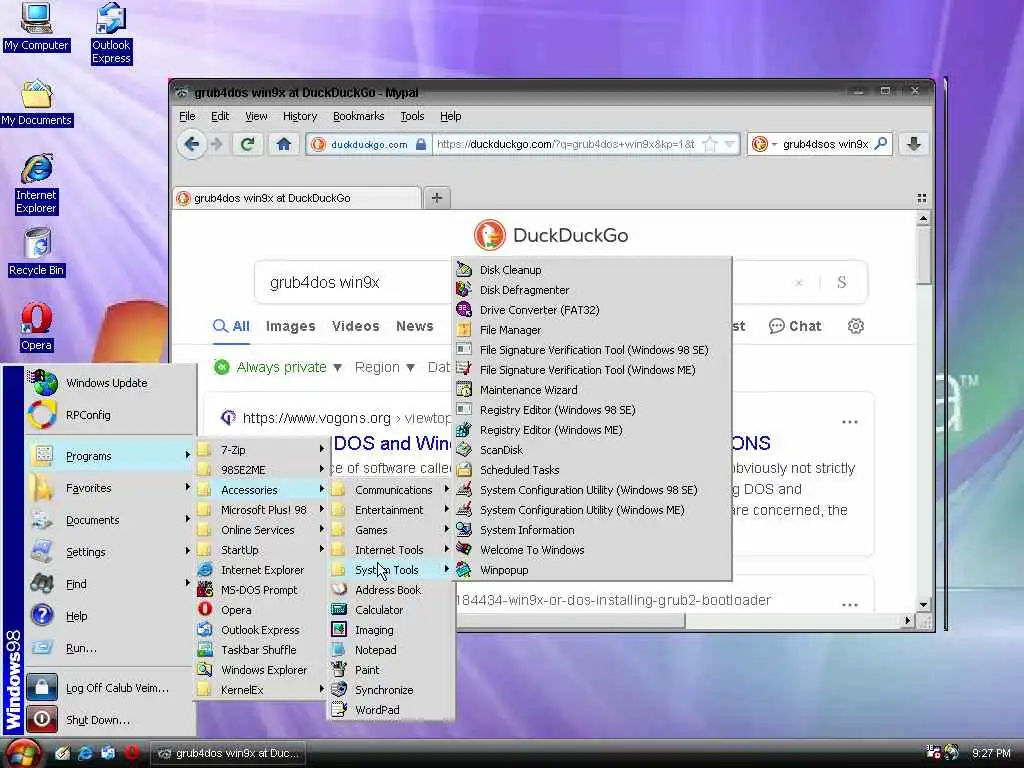Viewport: 1024px width, 768px height.
Task: Open DuckDuckGo Chat link
Action: 795,326
